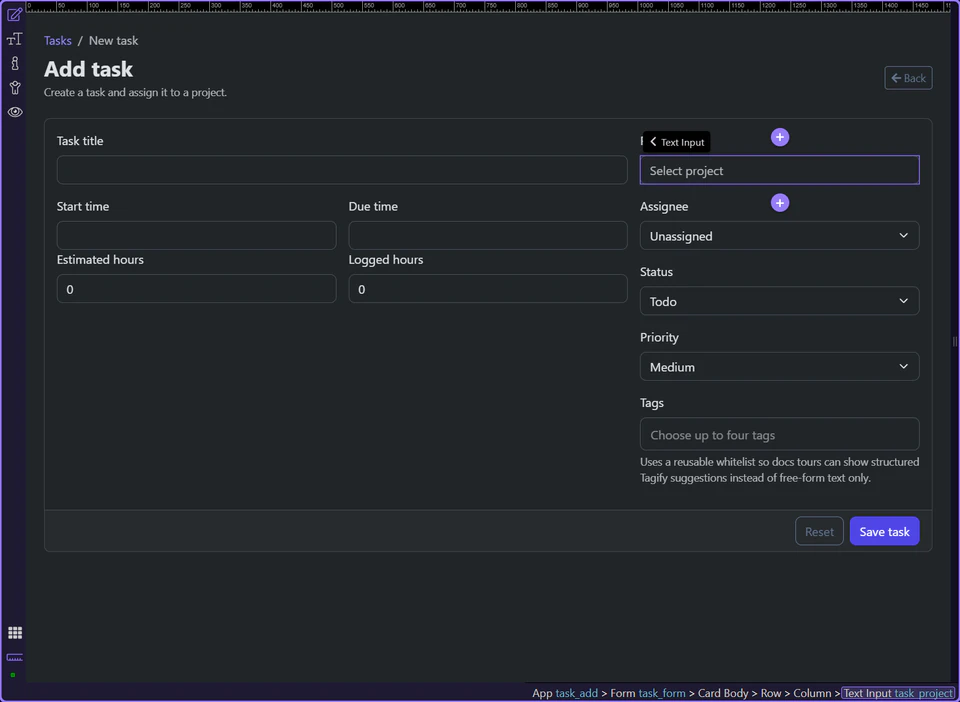Viewport: 960px width, 702px height.
Task: Open the info panel from the sidebar
Action: 14,63
